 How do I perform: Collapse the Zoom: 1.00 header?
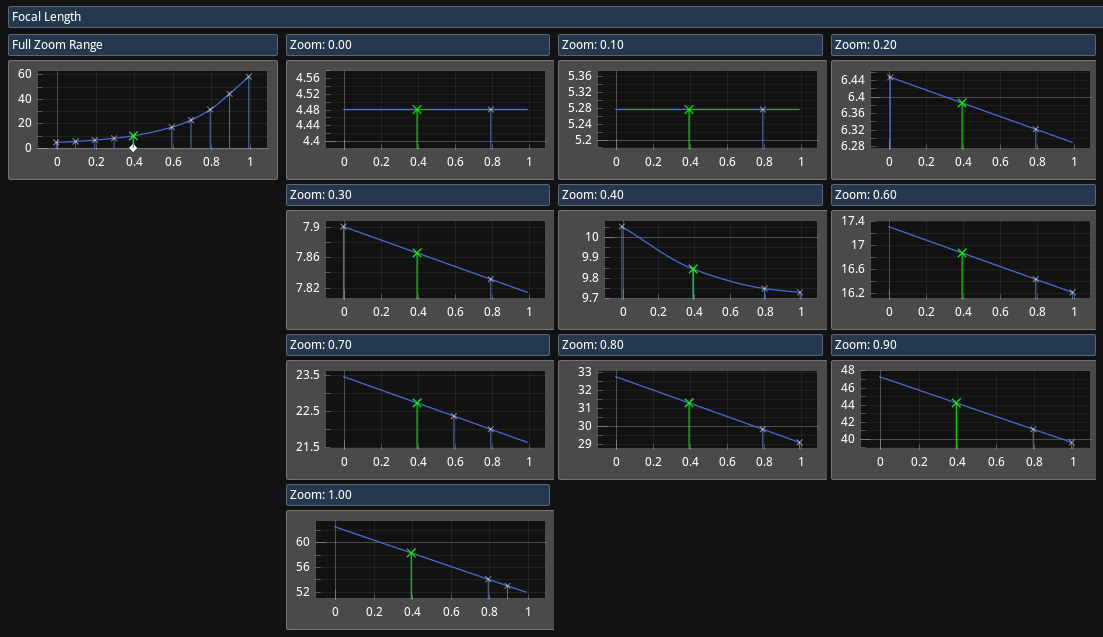click(x=417, y=495)
